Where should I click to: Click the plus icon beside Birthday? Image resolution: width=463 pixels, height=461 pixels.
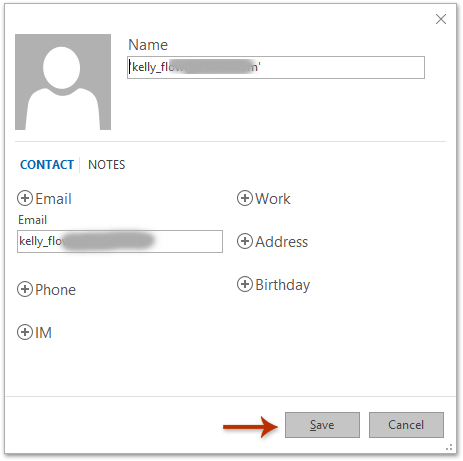tap(245, 284)
